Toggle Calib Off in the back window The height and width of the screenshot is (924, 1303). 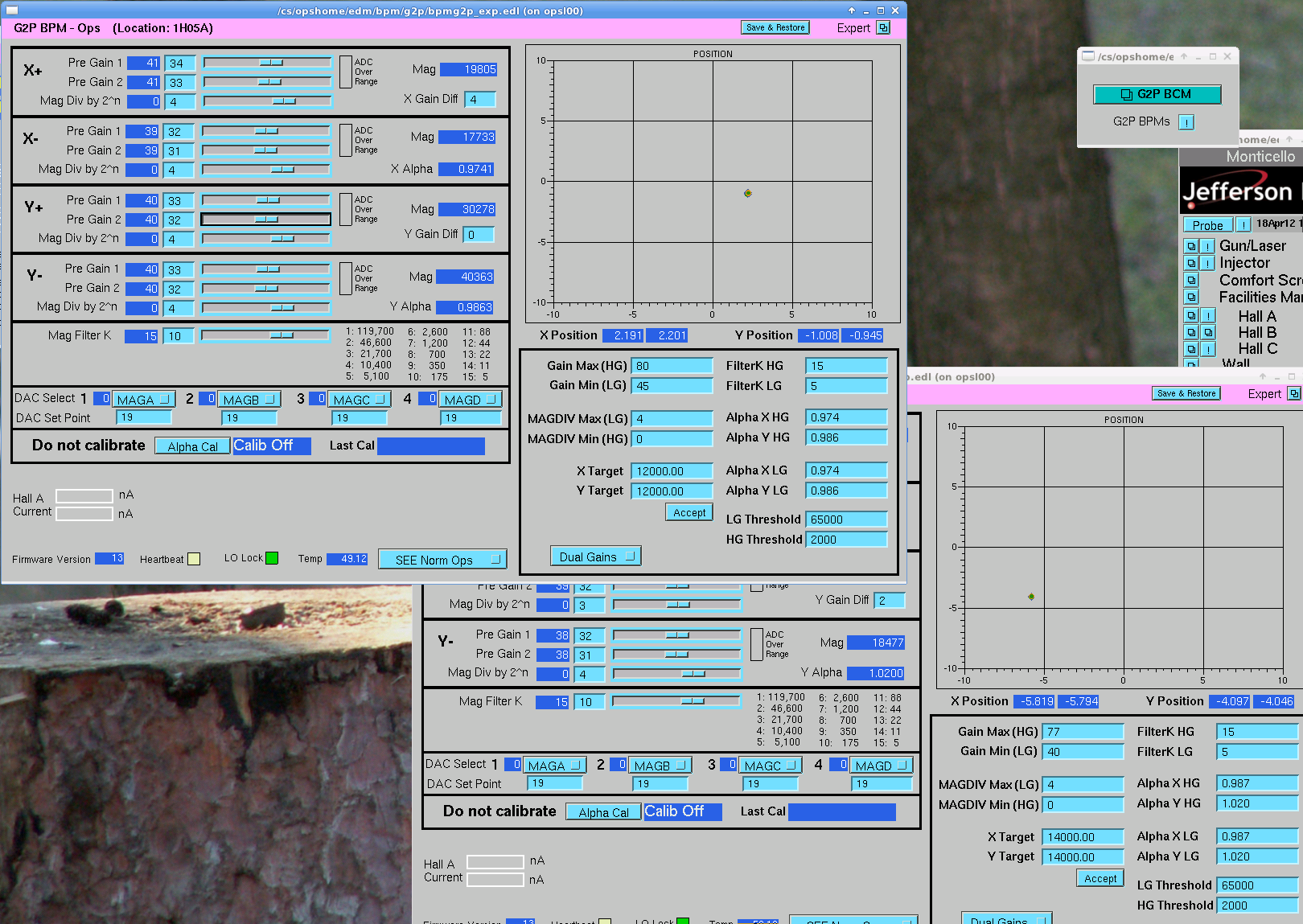coord(683,811)
